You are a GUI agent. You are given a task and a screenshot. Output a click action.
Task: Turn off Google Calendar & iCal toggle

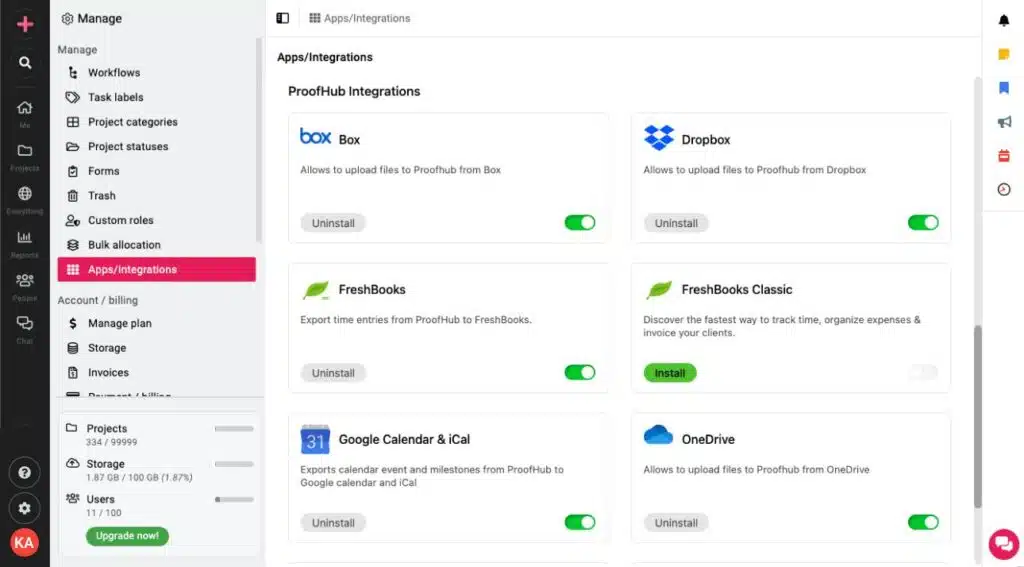[580, 522]
